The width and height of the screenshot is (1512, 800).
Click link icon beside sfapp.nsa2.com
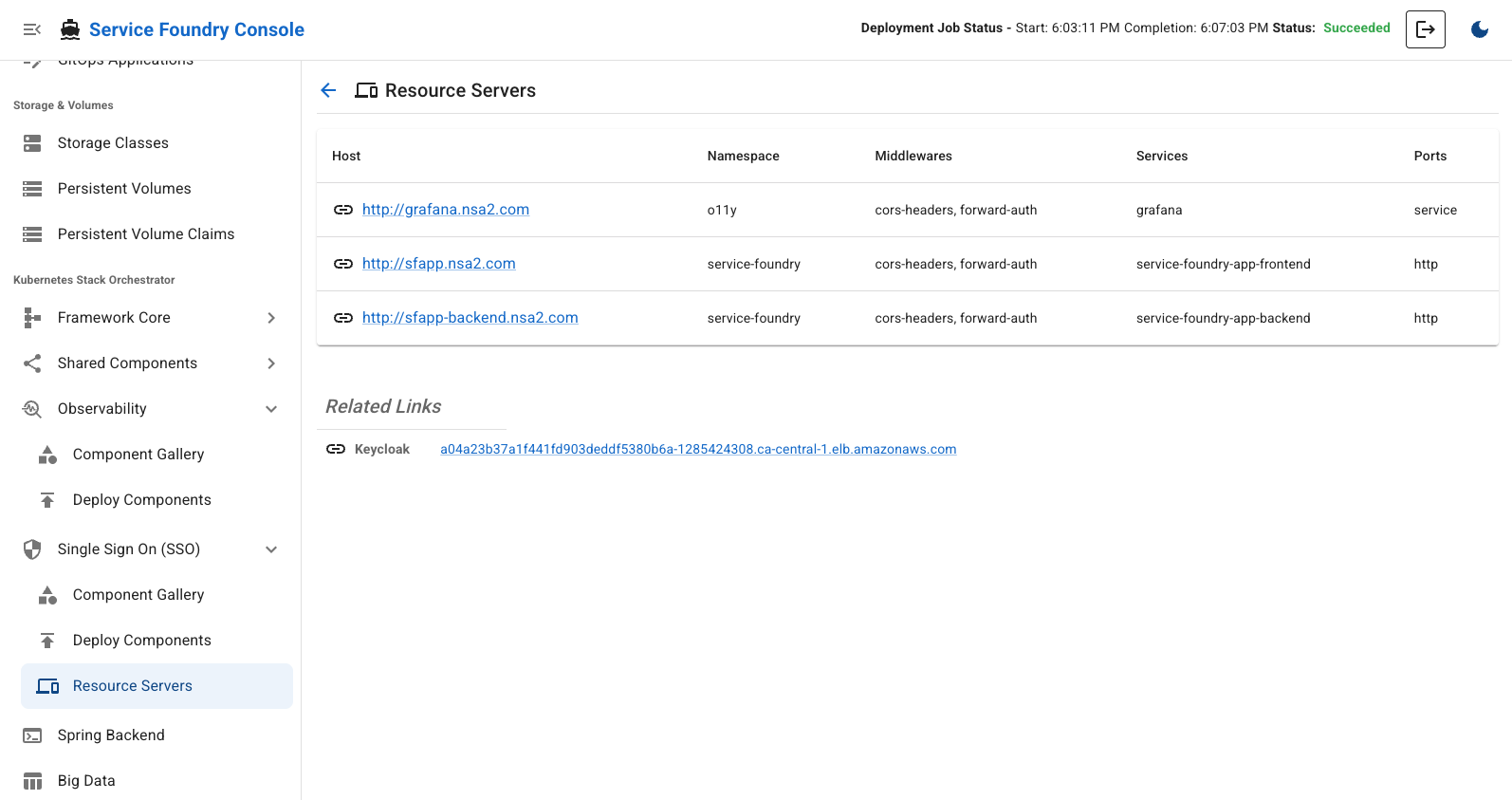[343, 264]
